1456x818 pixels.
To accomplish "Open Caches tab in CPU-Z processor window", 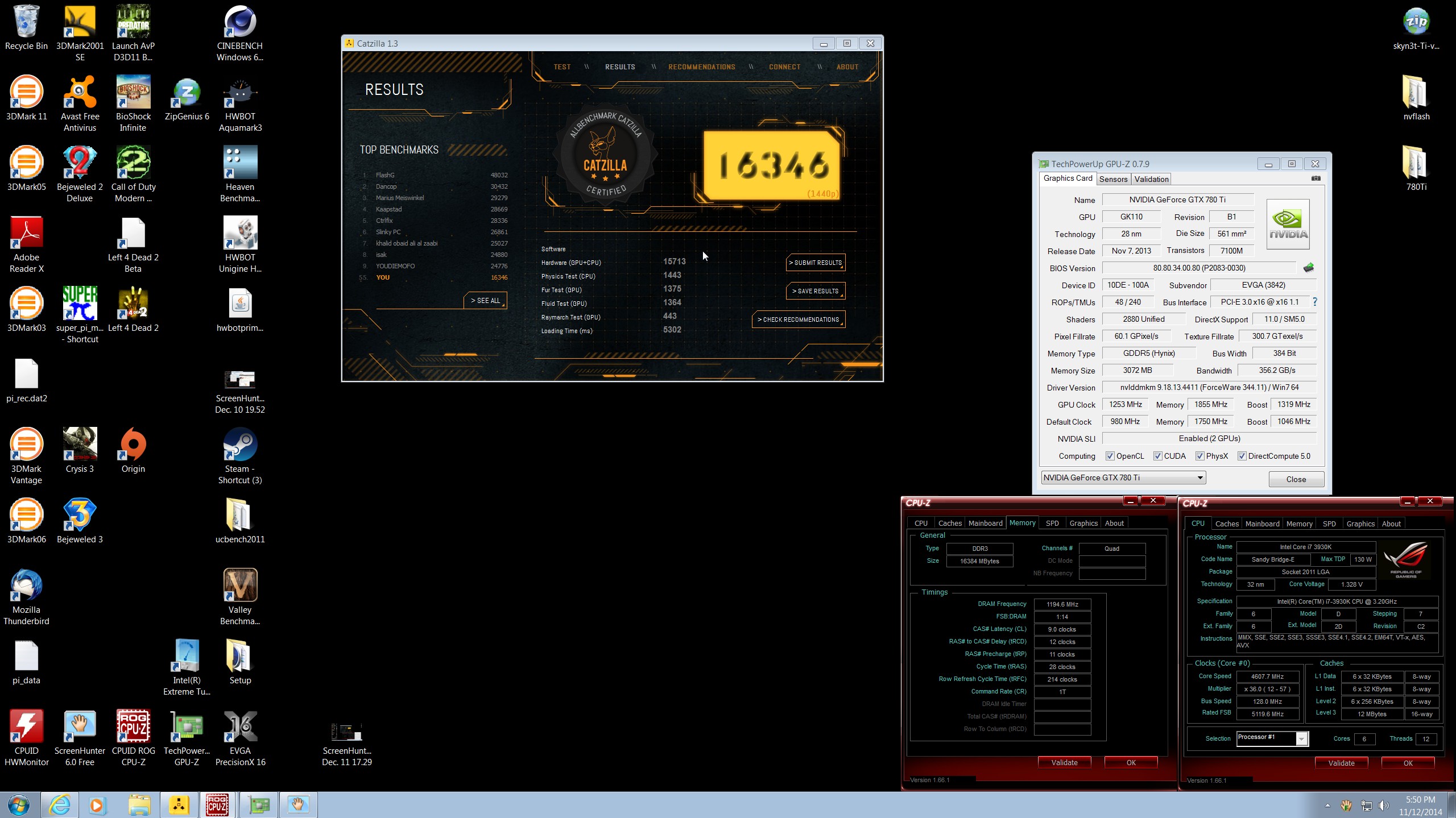I will point(1227,524).
